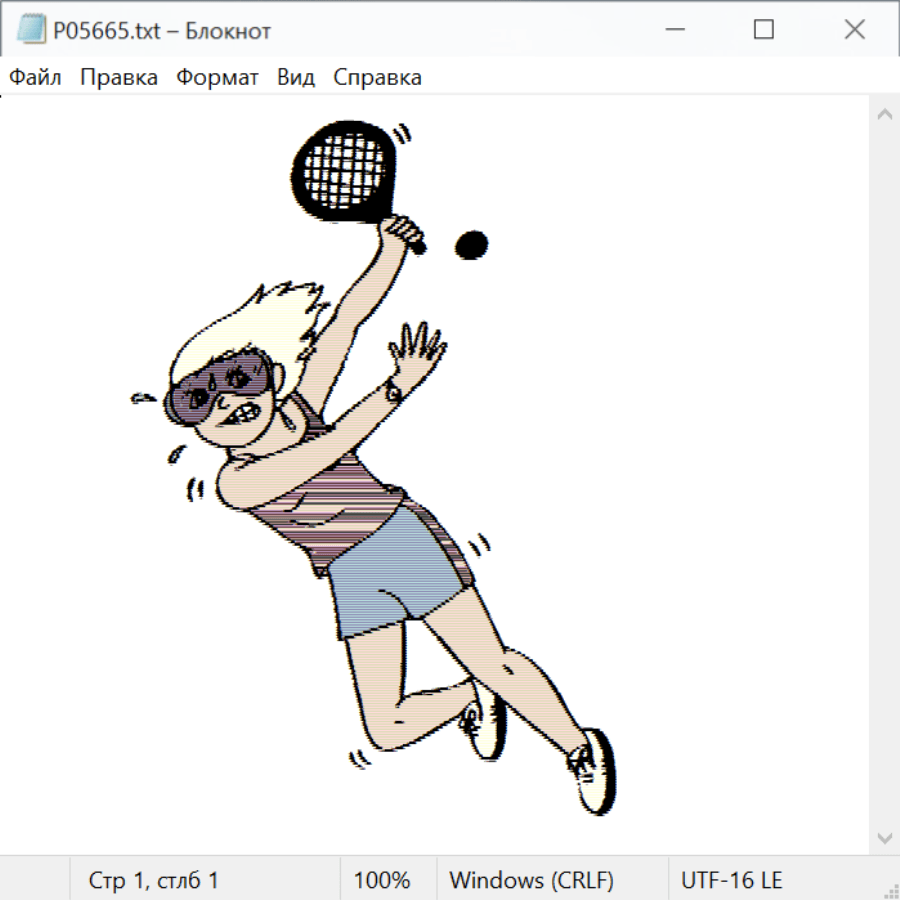The height and width of the screenshot is (900, 900).
Task: Maximize the Блокнот window
Action: tap(764, 30)
